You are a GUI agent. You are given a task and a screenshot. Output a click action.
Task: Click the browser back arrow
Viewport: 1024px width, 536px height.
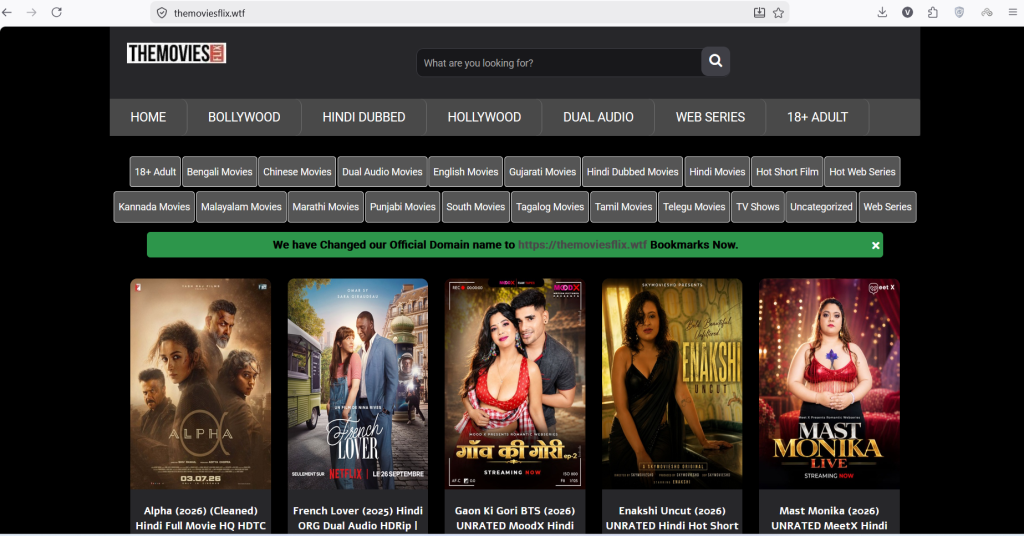click(7, 12)
